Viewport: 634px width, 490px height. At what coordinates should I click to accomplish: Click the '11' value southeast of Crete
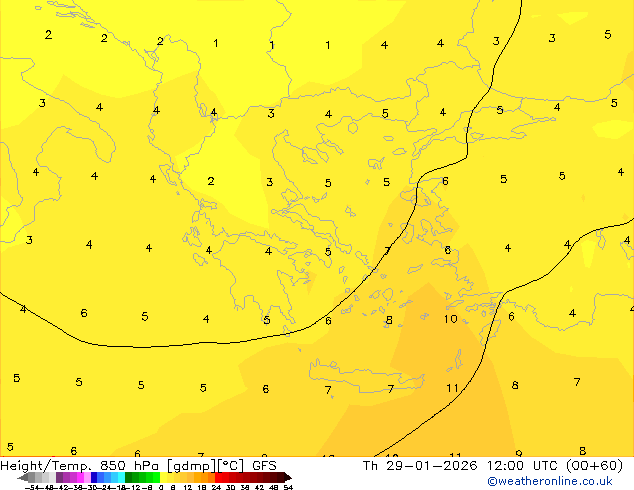[452, 388]
